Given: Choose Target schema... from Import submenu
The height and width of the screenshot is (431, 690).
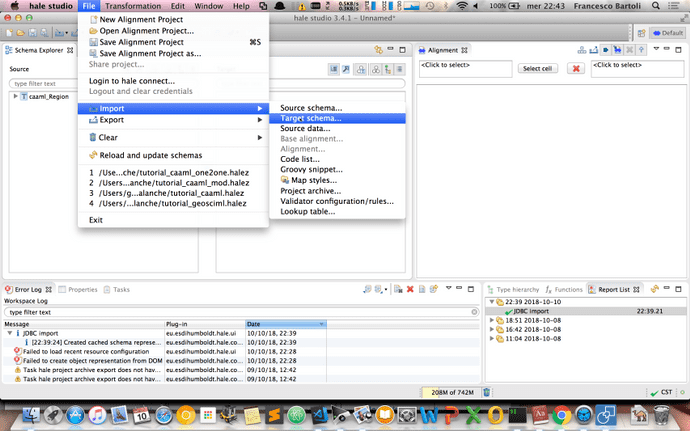Looking at the screenshot, I should 310,118.
